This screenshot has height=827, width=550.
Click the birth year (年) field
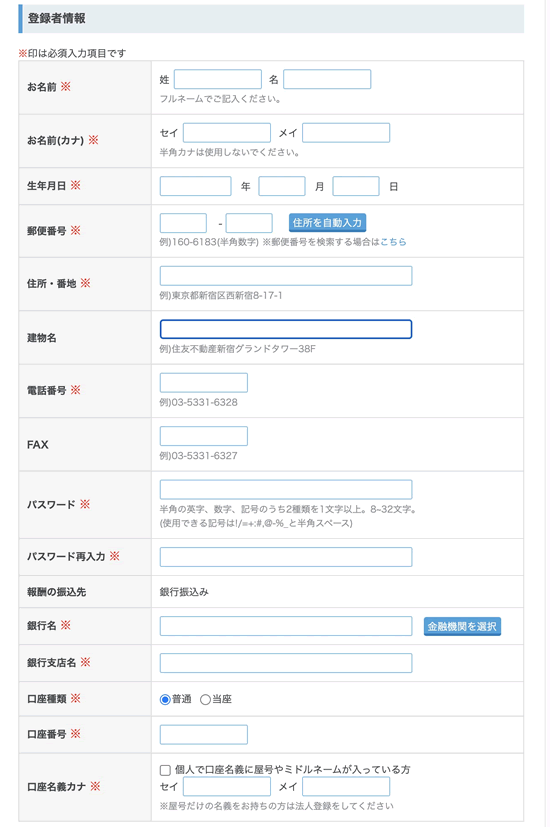click(196, 186)
